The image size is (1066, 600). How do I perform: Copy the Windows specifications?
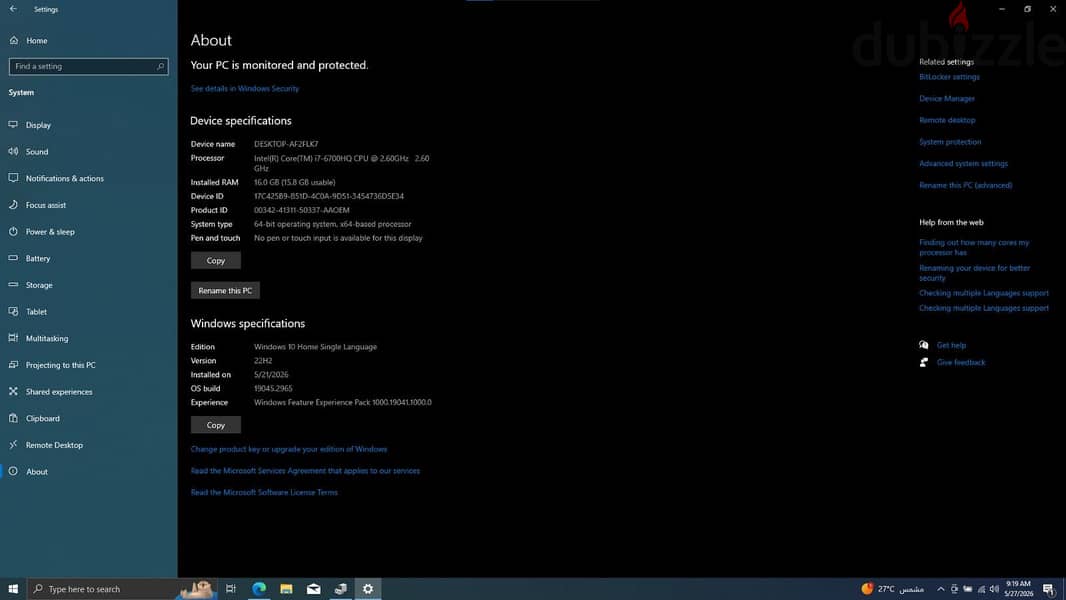point(216,425)
